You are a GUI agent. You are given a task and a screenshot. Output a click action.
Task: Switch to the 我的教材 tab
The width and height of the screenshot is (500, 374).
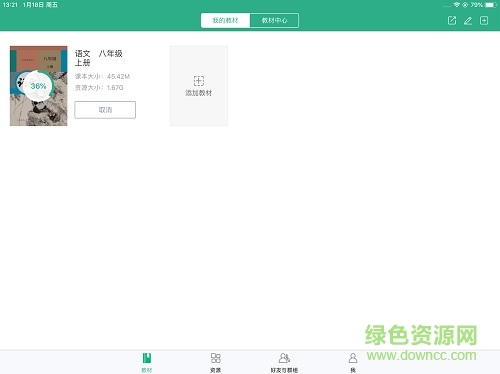coord(225,20)
